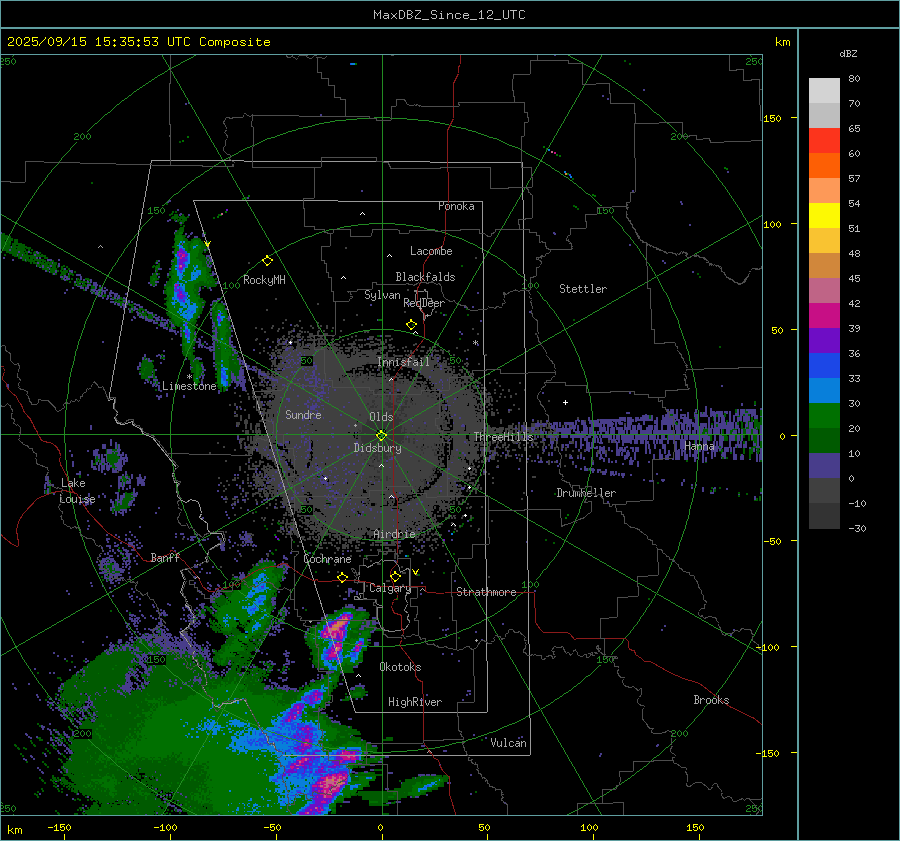Click the 80 value on dBZ legend
This screenshot has height=841, width=900.
(x=854, y=79)
